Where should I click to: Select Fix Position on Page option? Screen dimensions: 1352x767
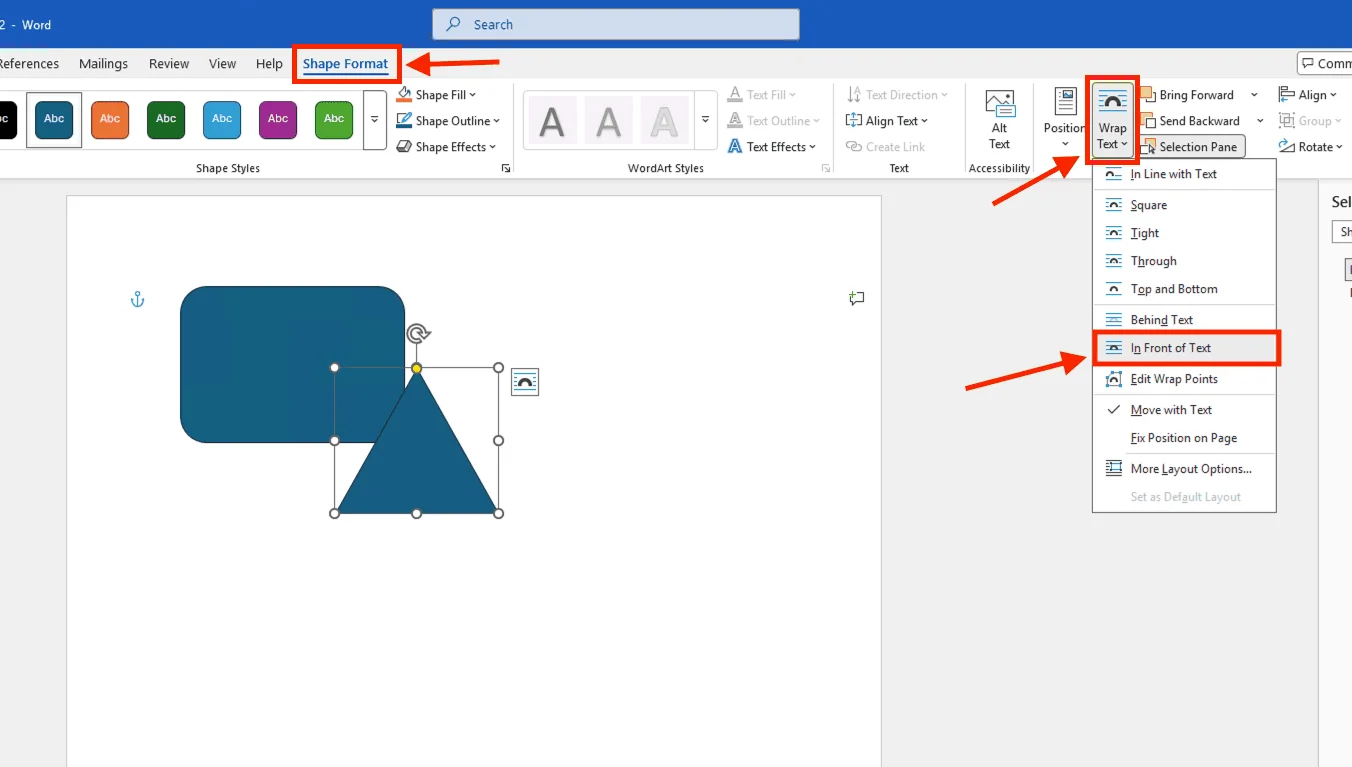(1183, 438)
